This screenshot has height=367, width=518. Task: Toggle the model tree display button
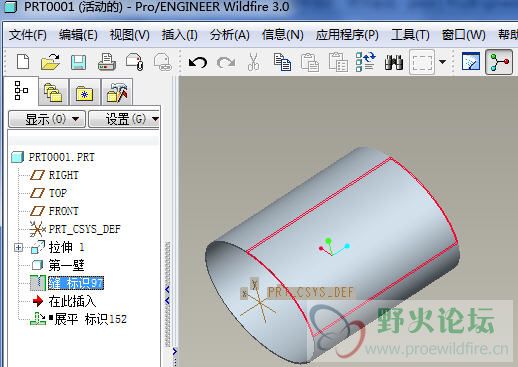(499, 62)
